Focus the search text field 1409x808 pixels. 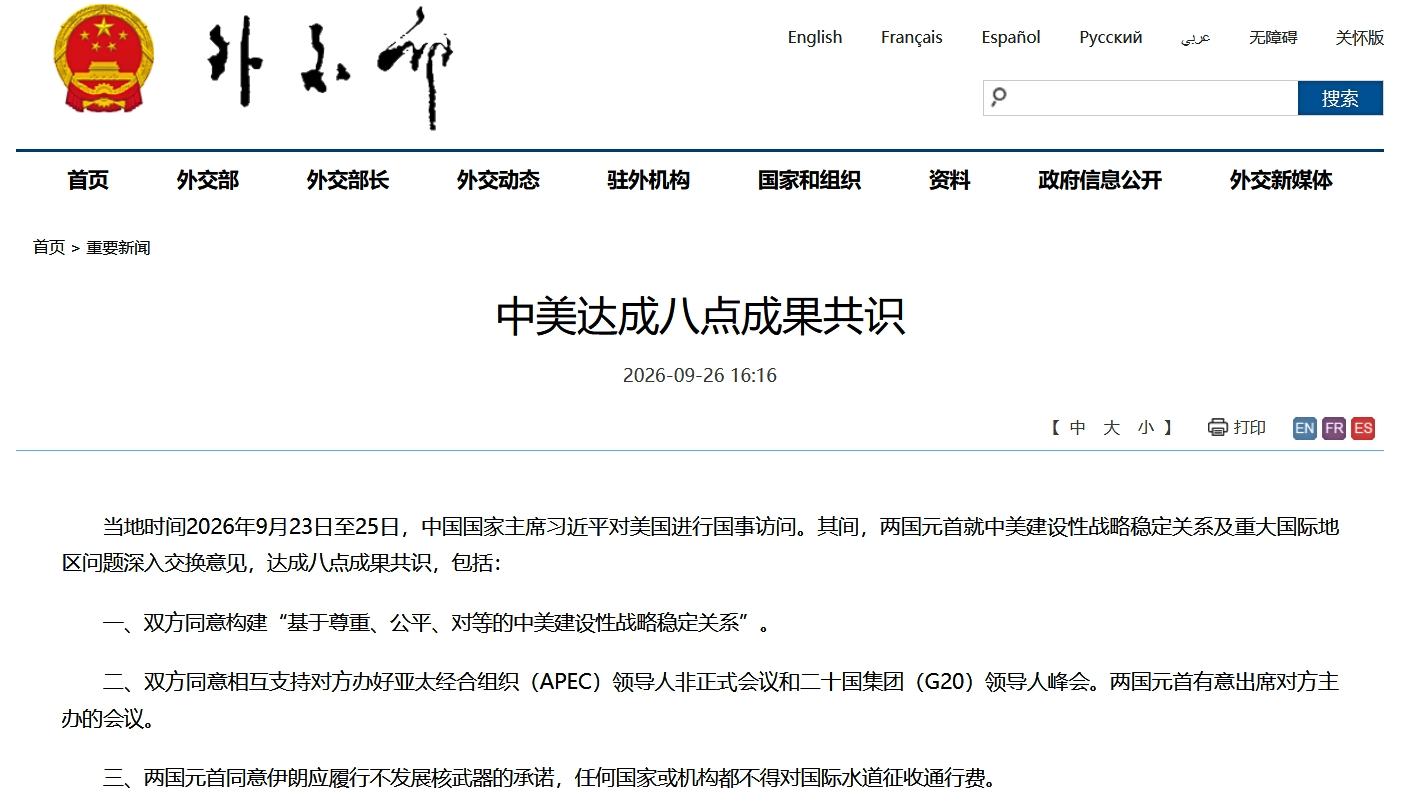coord(1150,98)
